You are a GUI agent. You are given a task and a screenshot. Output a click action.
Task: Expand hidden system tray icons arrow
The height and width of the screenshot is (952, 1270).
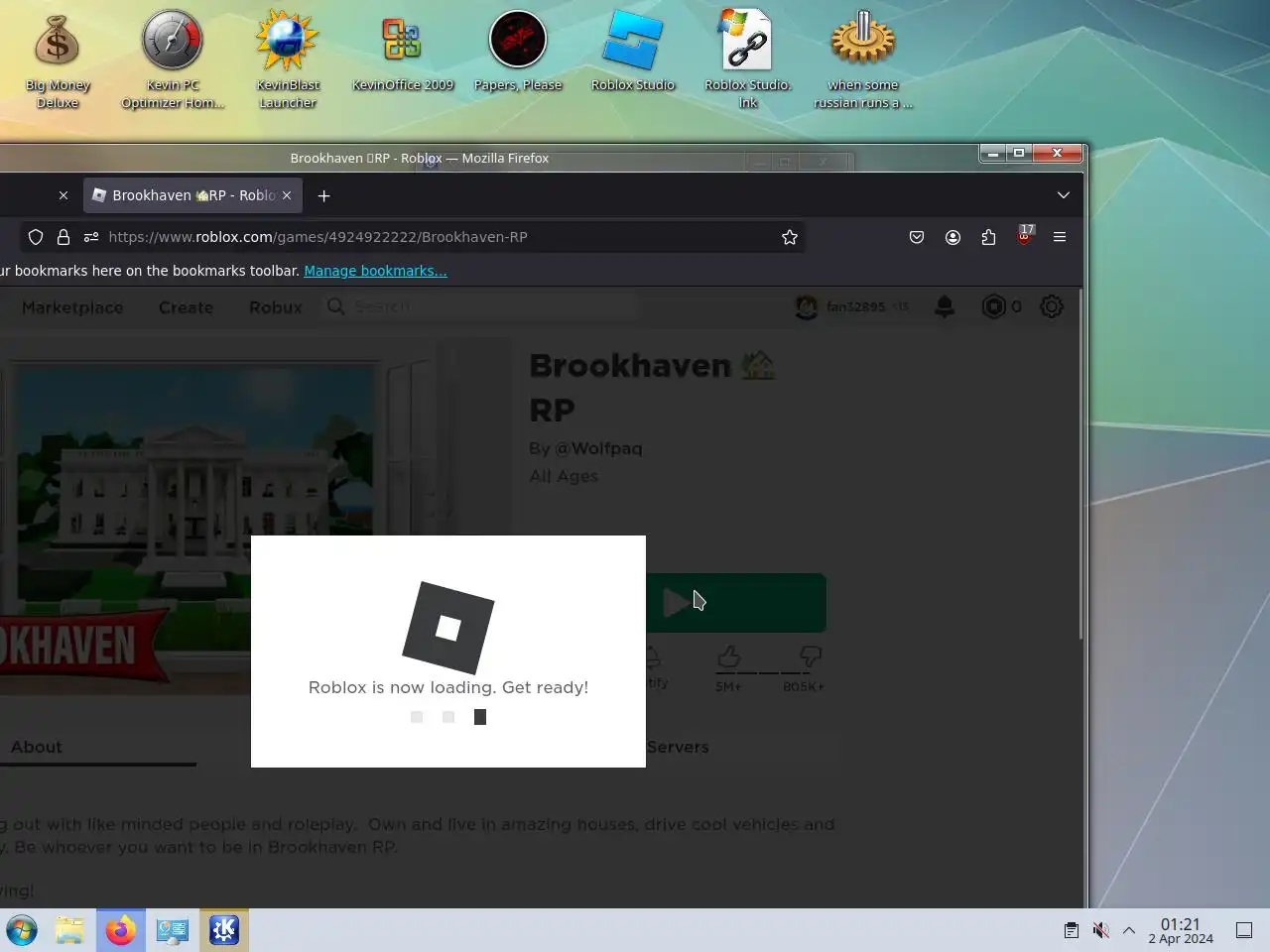tap(1129, 930)
